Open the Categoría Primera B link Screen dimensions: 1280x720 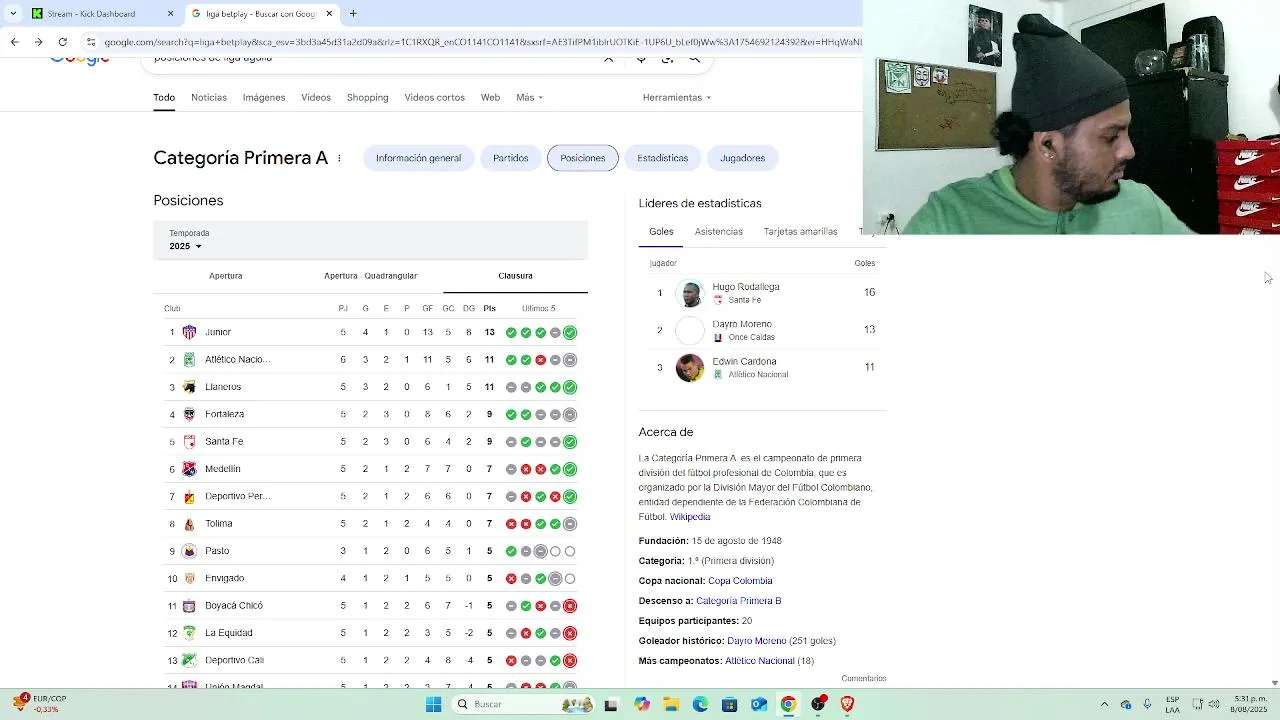tap(738, 601)
